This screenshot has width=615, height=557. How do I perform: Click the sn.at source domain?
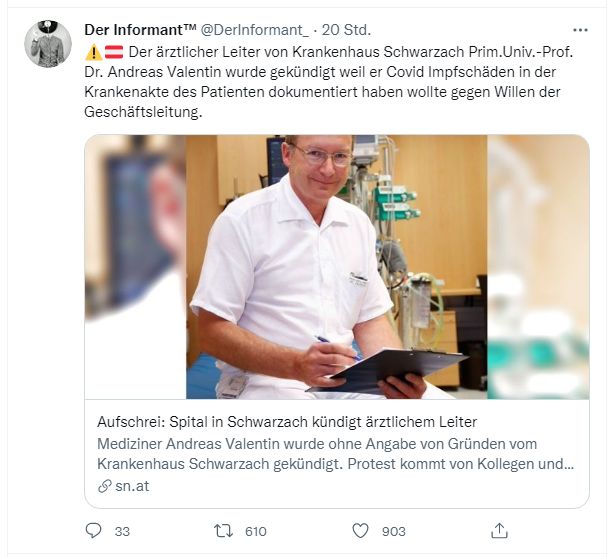(x=132, y=486)
